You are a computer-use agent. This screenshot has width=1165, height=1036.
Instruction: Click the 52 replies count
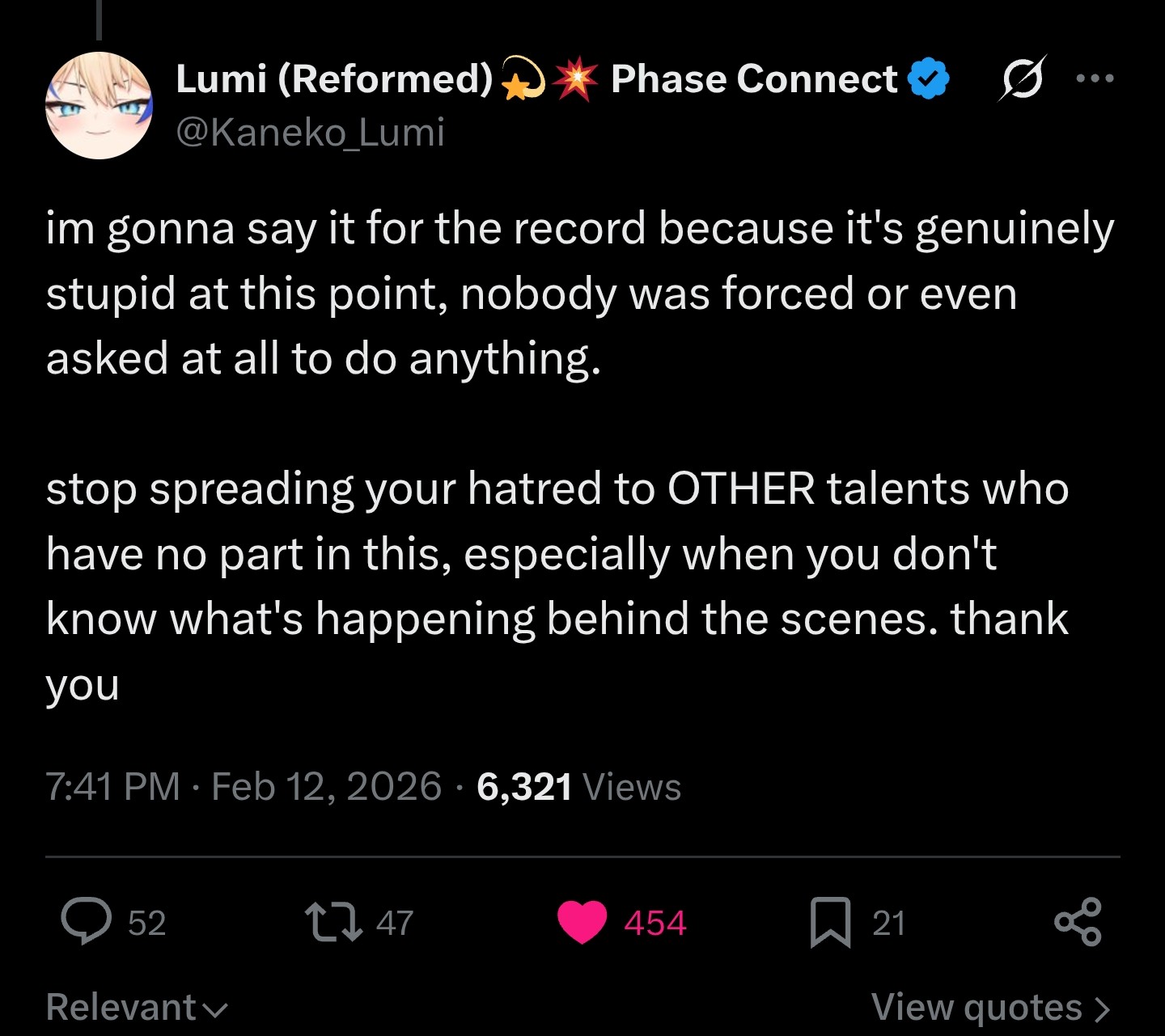(x=147, y=923)
